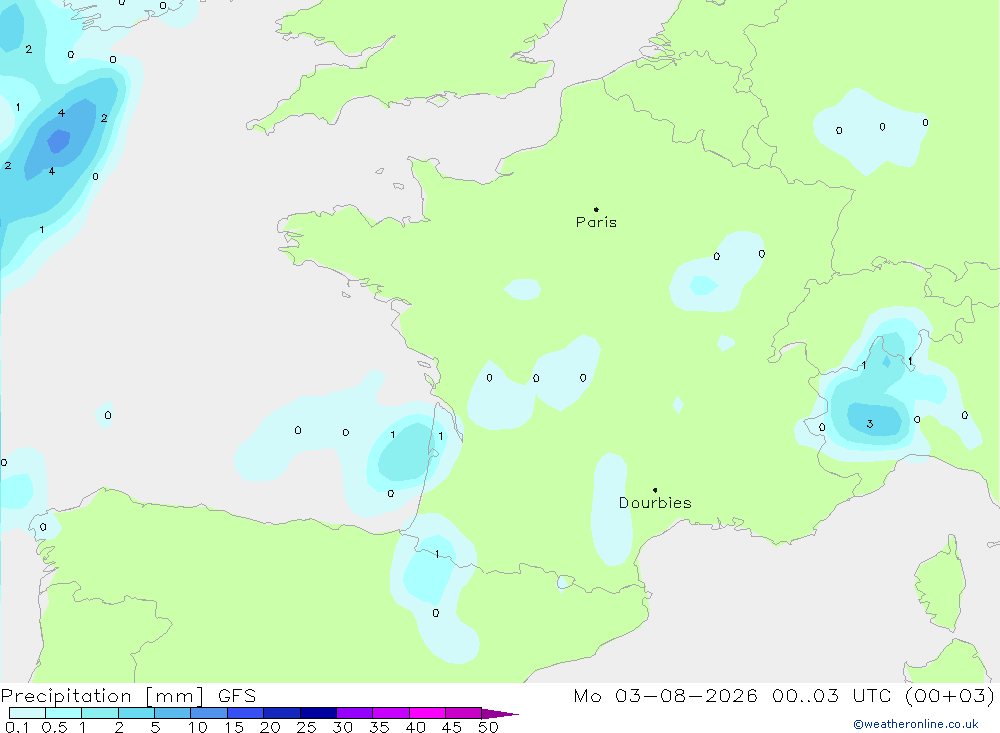
Task: Pick the 45–50 mm legend color swatch
Action: click(463, 713)
